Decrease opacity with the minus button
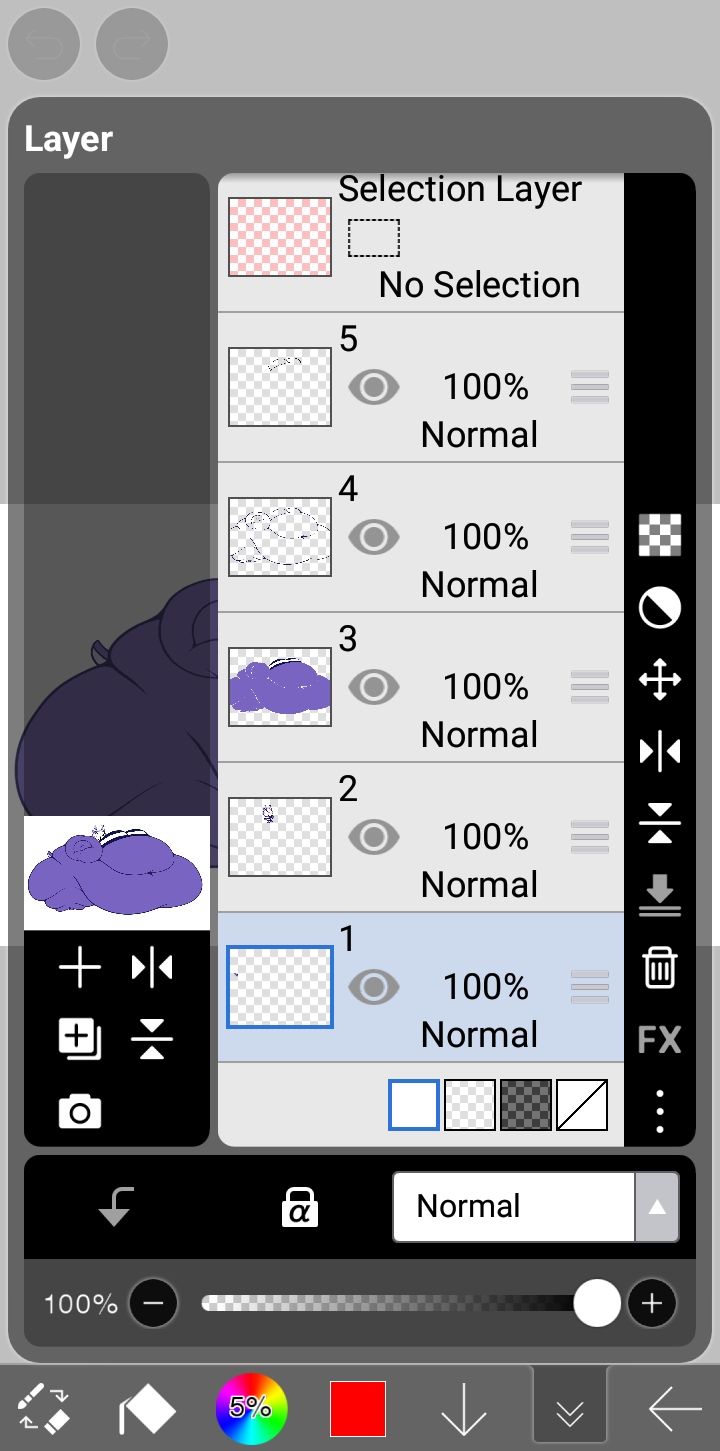This screenshot has height=1451, width=720. point(153,1303)
